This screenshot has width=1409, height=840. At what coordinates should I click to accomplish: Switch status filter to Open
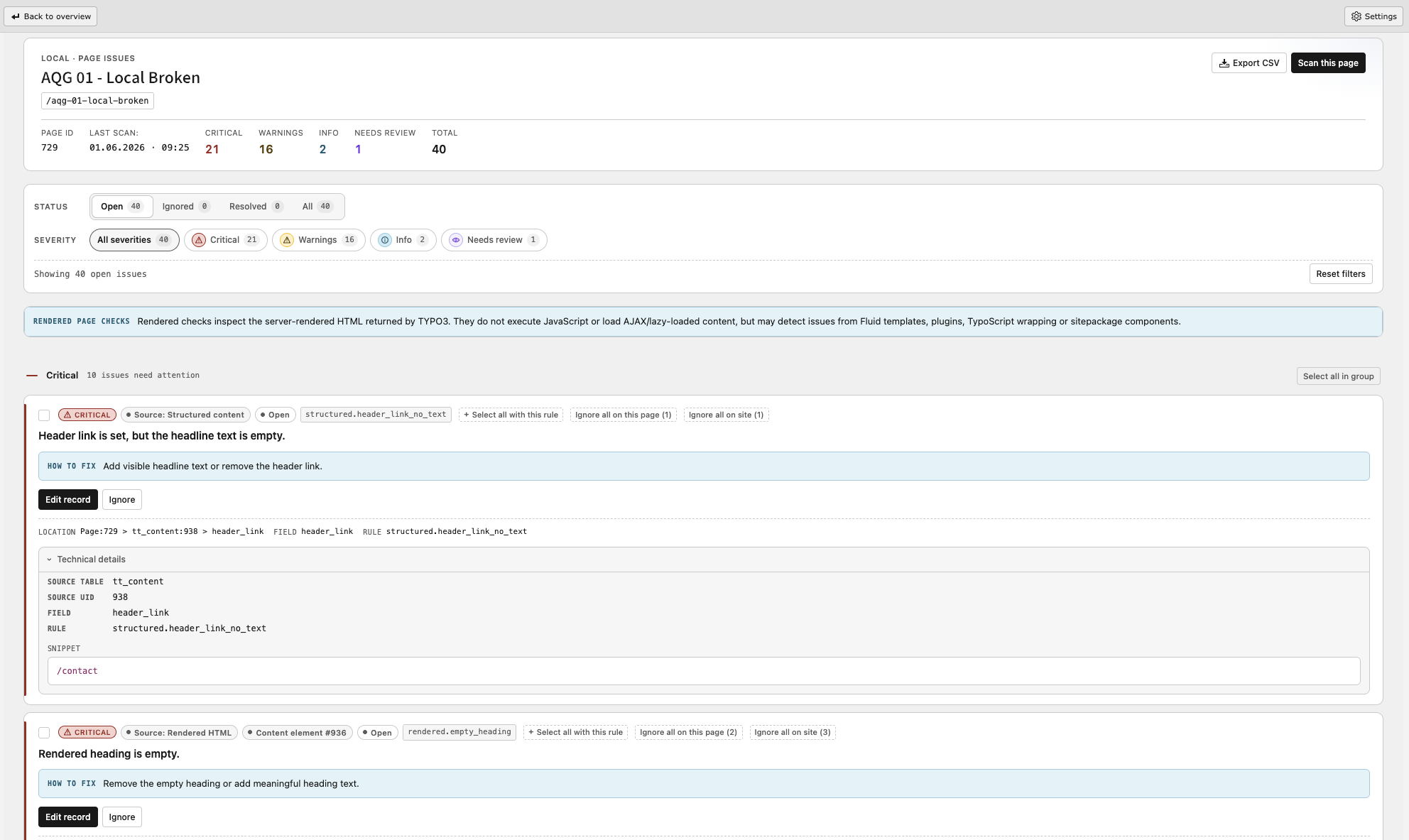tap(122, 207)
